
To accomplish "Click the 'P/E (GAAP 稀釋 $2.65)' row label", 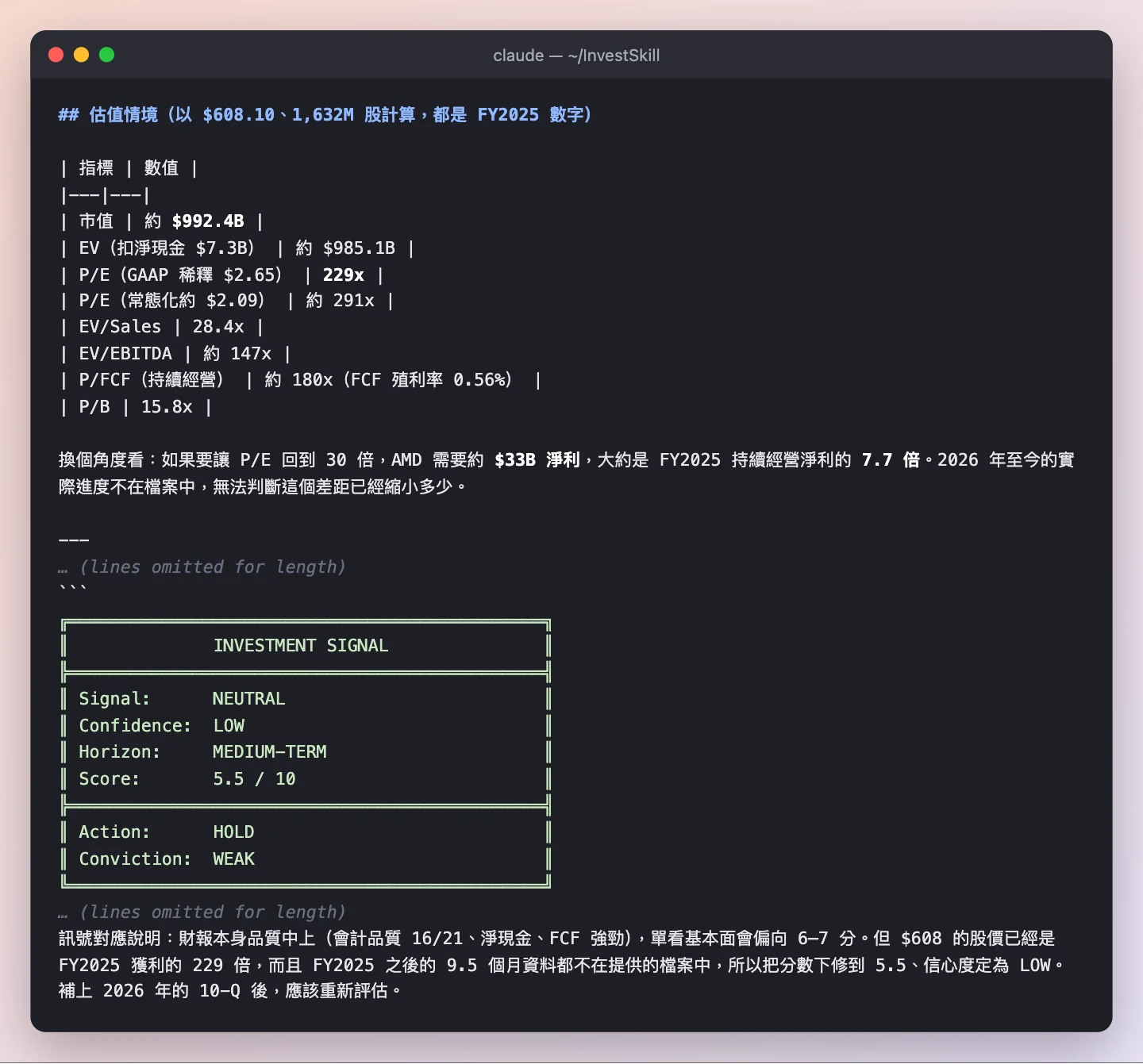I will (181, 275).
